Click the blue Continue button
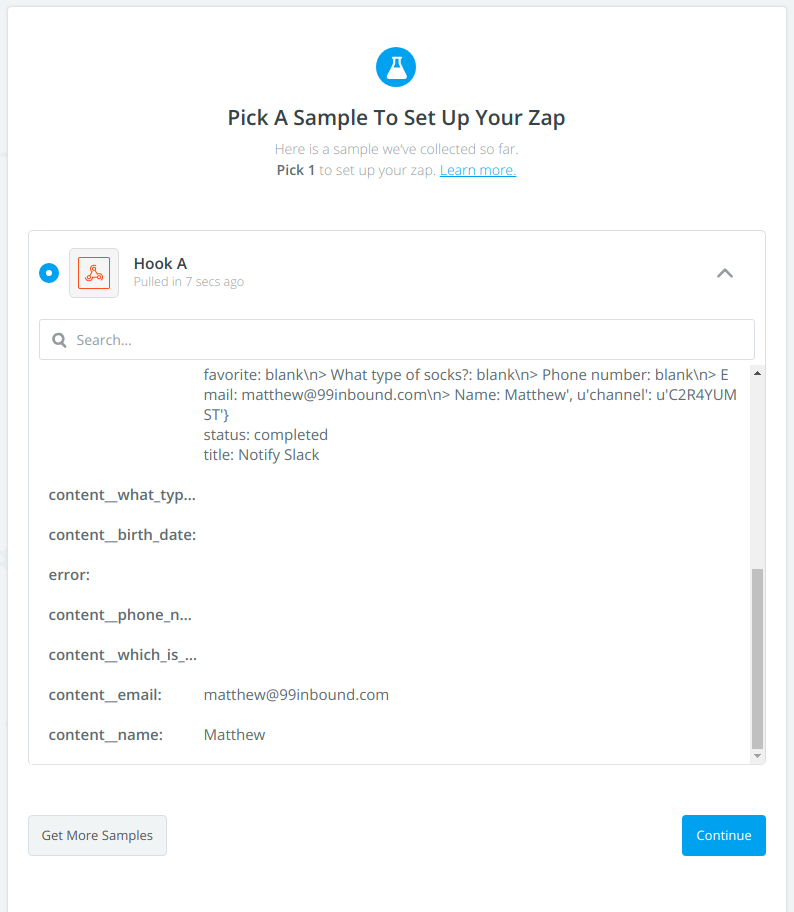 (724, 836)
